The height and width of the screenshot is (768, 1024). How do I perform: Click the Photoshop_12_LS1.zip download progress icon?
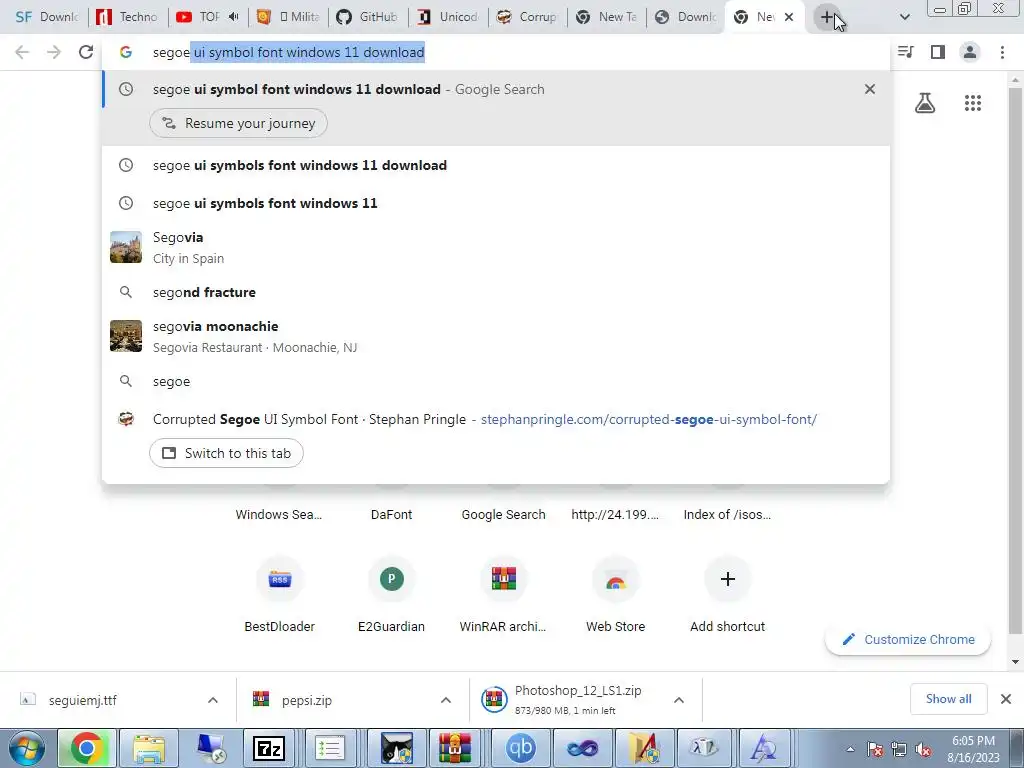pyautogui.click(x=494, y=700)
